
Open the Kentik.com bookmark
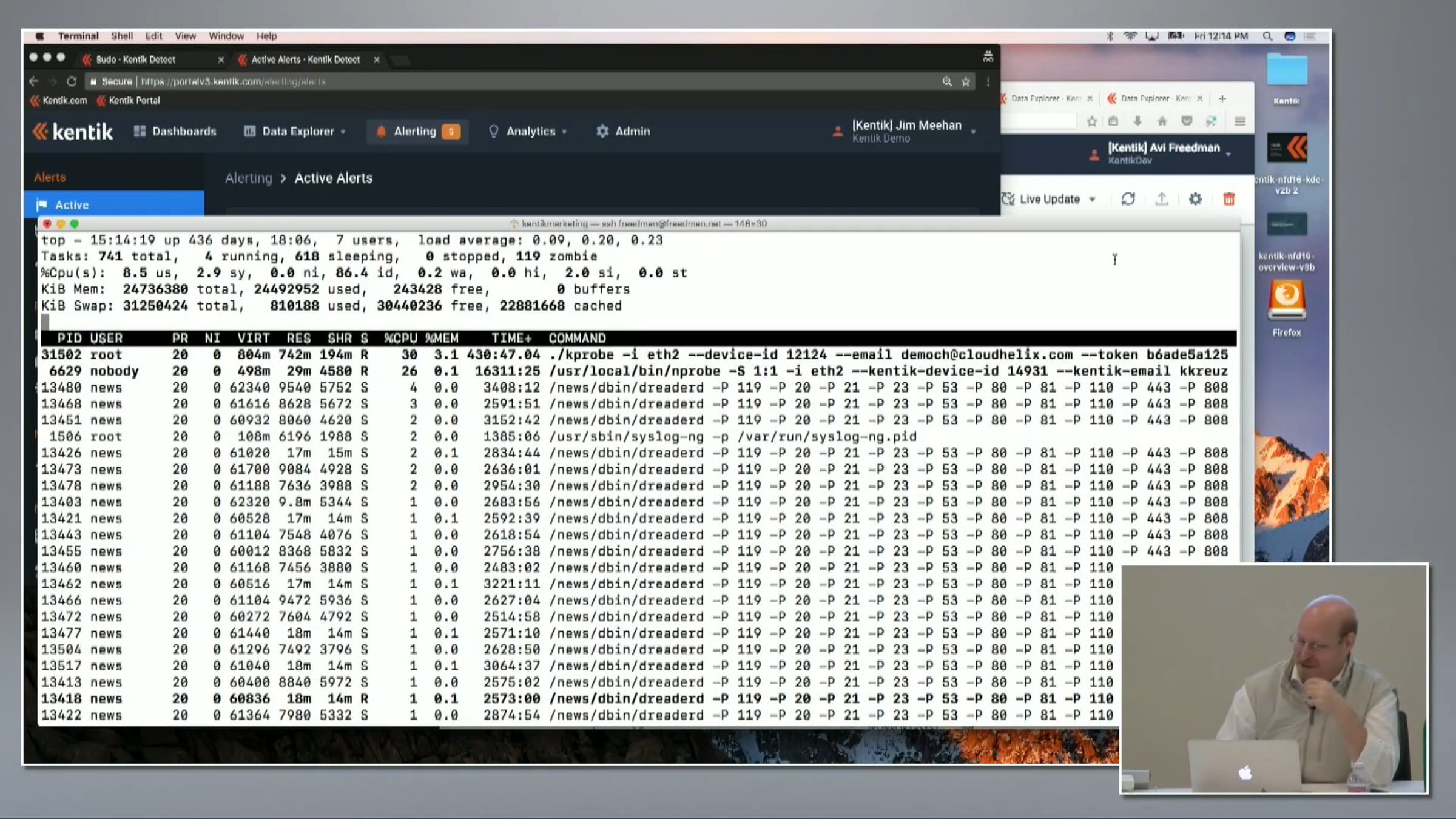pyautogui.click(x=59, y=101)
